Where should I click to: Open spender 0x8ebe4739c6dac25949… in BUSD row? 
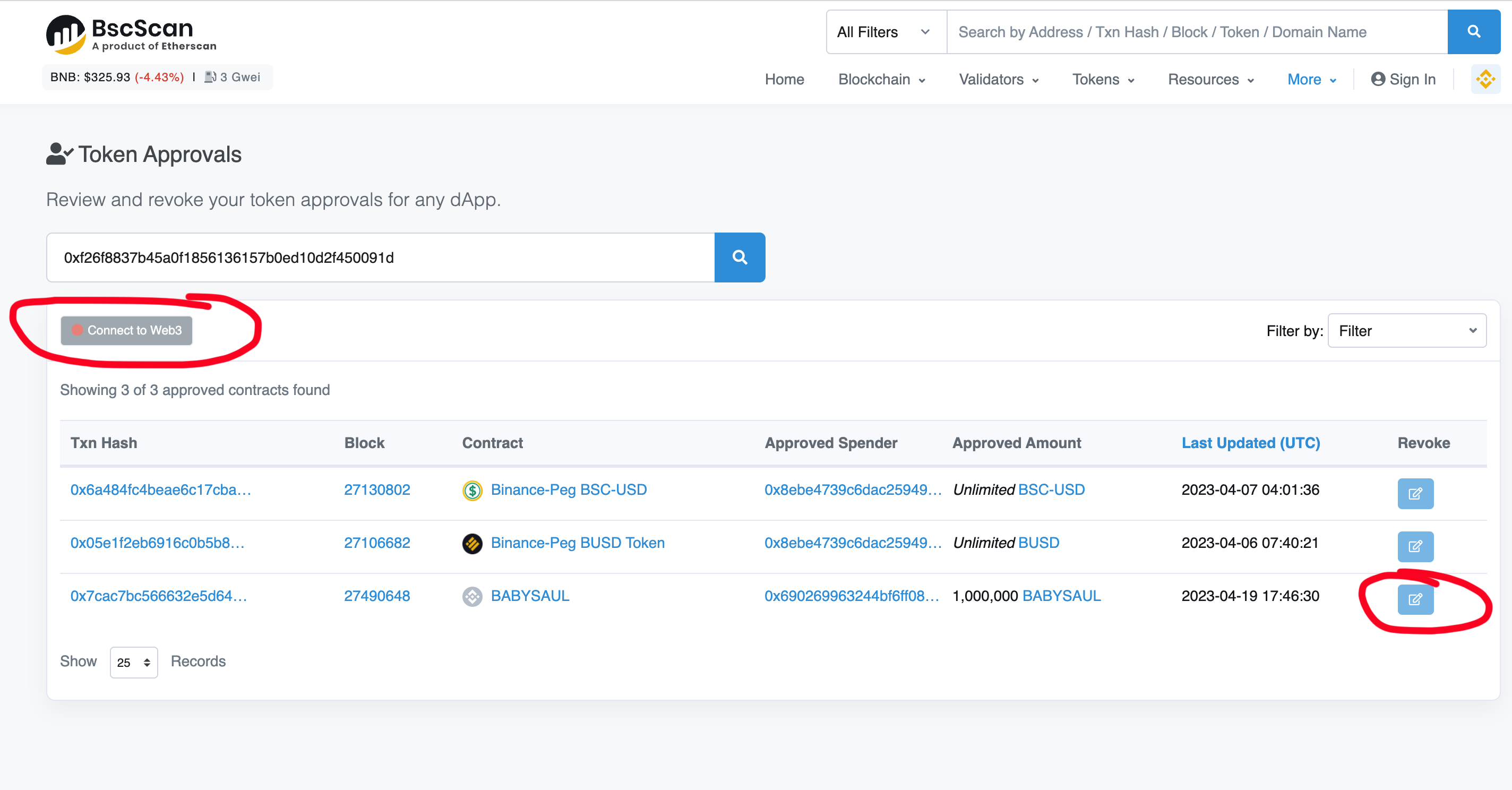(853, 543)
